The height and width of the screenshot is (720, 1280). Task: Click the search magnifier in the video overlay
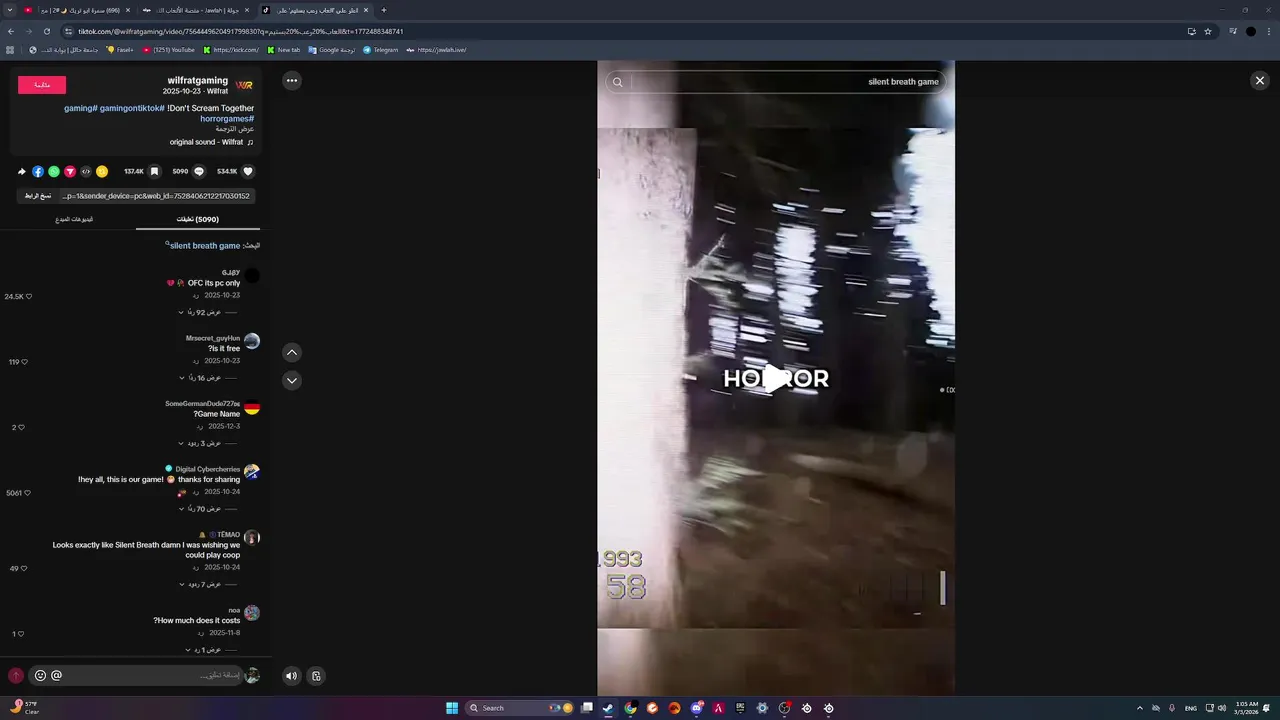[617, 82]
